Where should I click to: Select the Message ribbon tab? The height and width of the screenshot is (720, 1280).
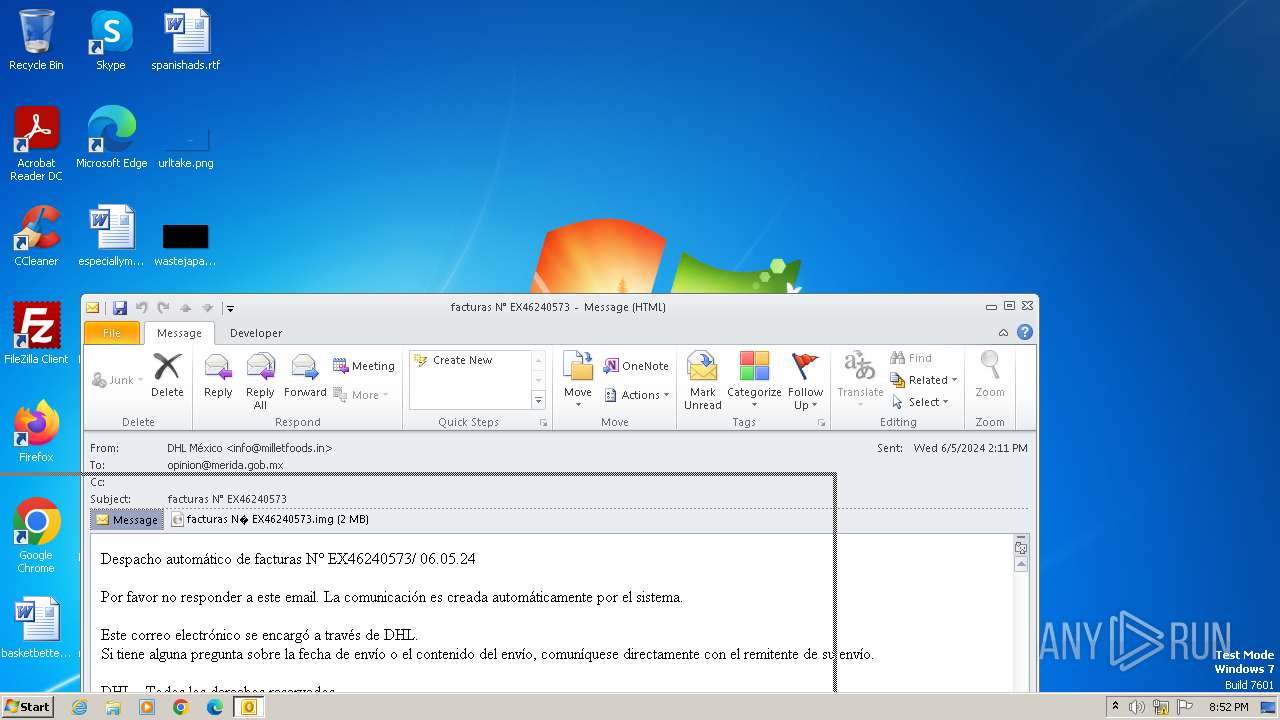[179, 333]
